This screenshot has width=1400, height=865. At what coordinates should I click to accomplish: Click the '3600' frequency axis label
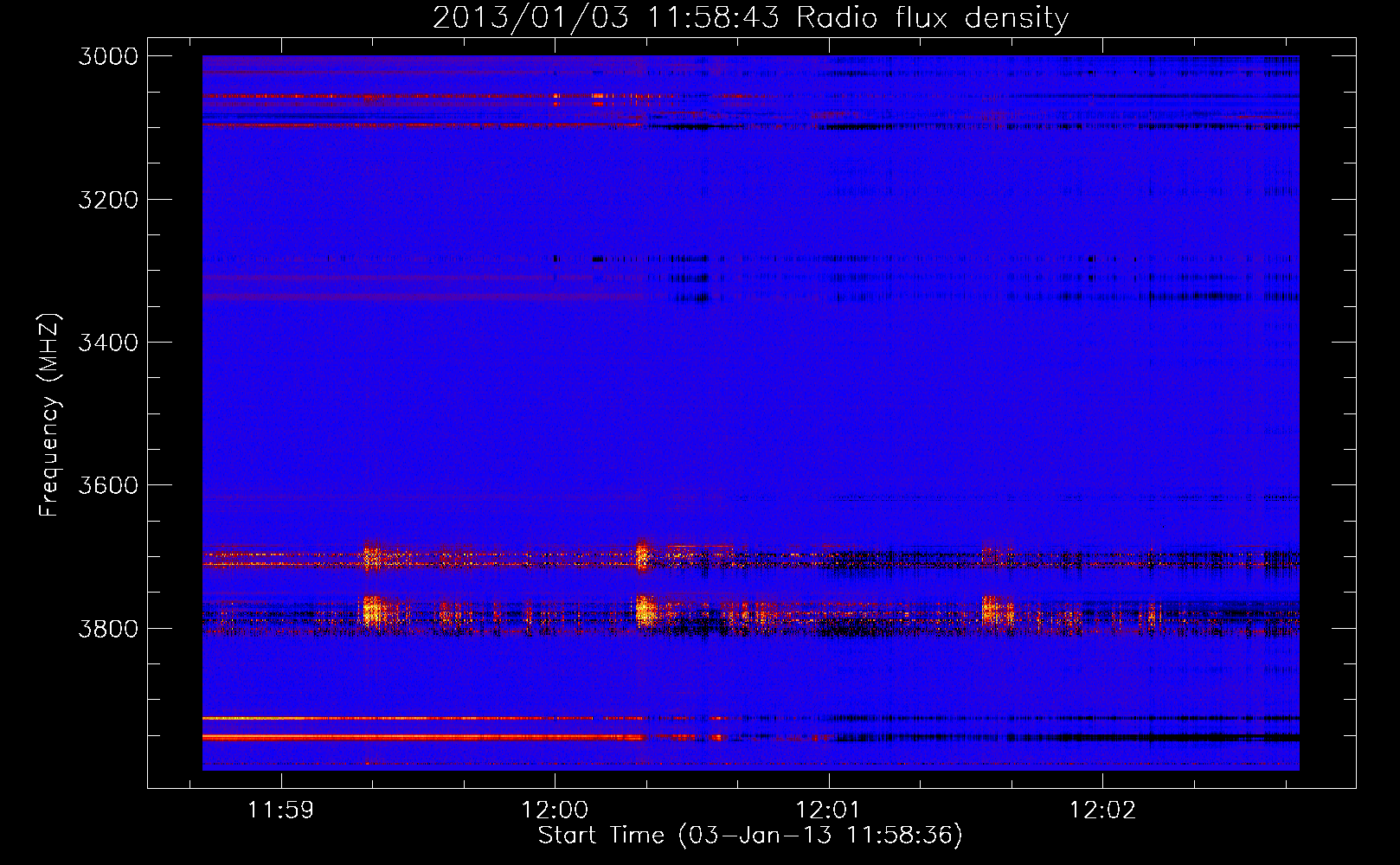point(108,485)
